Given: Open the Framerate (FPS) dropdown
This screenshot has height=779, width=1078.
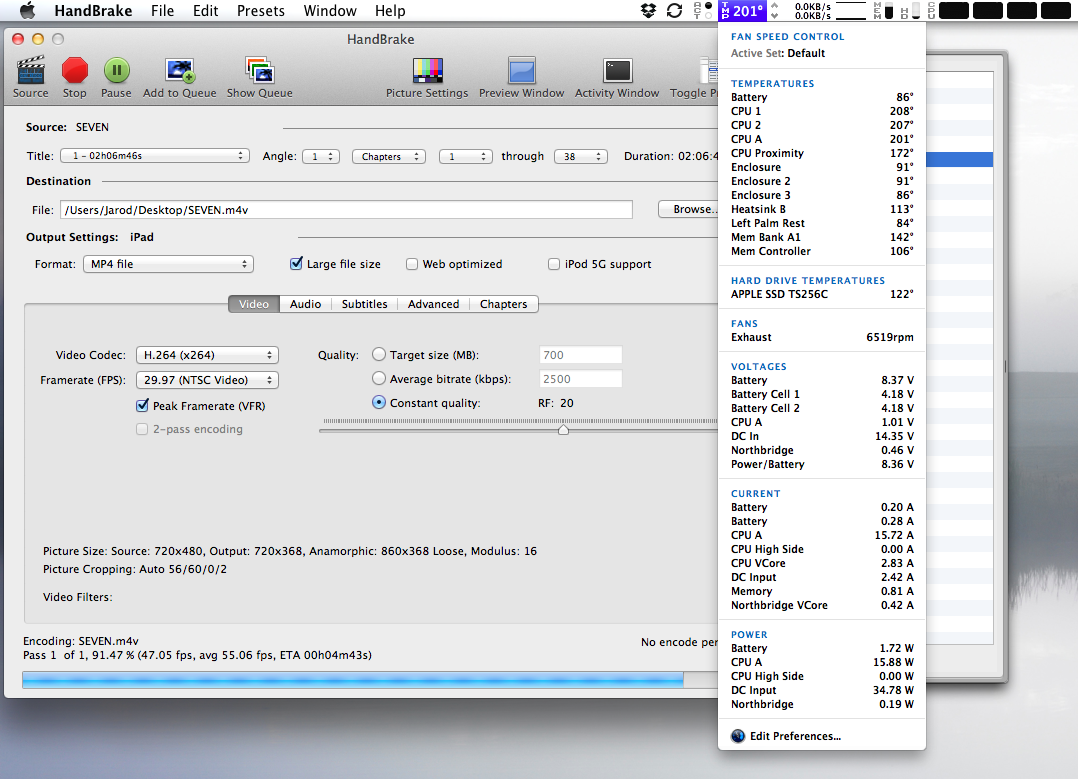Looking at the screenshot, I should (x=207, y=380).
